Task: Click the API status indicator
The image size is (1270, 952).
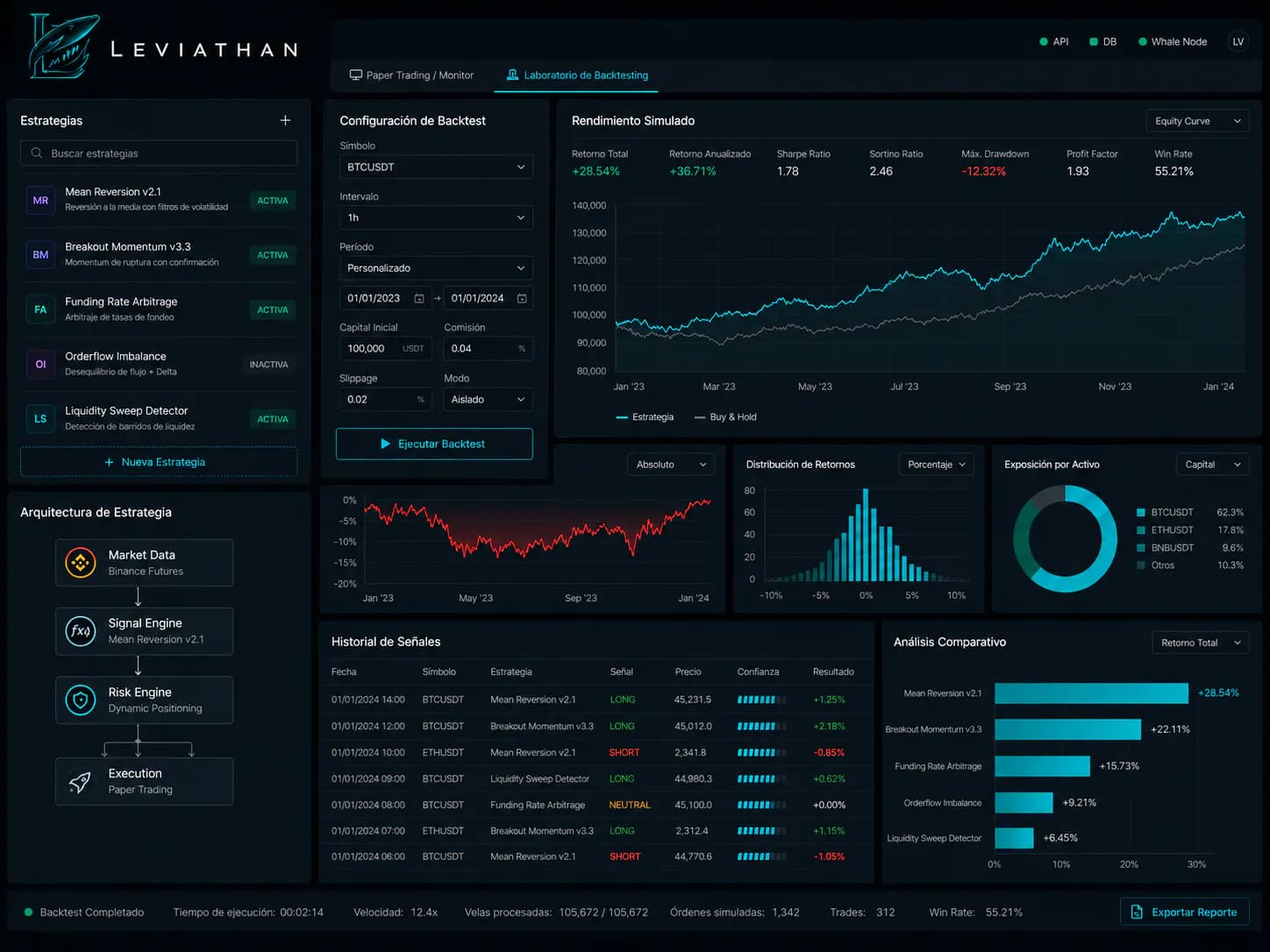Action: pyautogui.click(x=1053, y=41)
